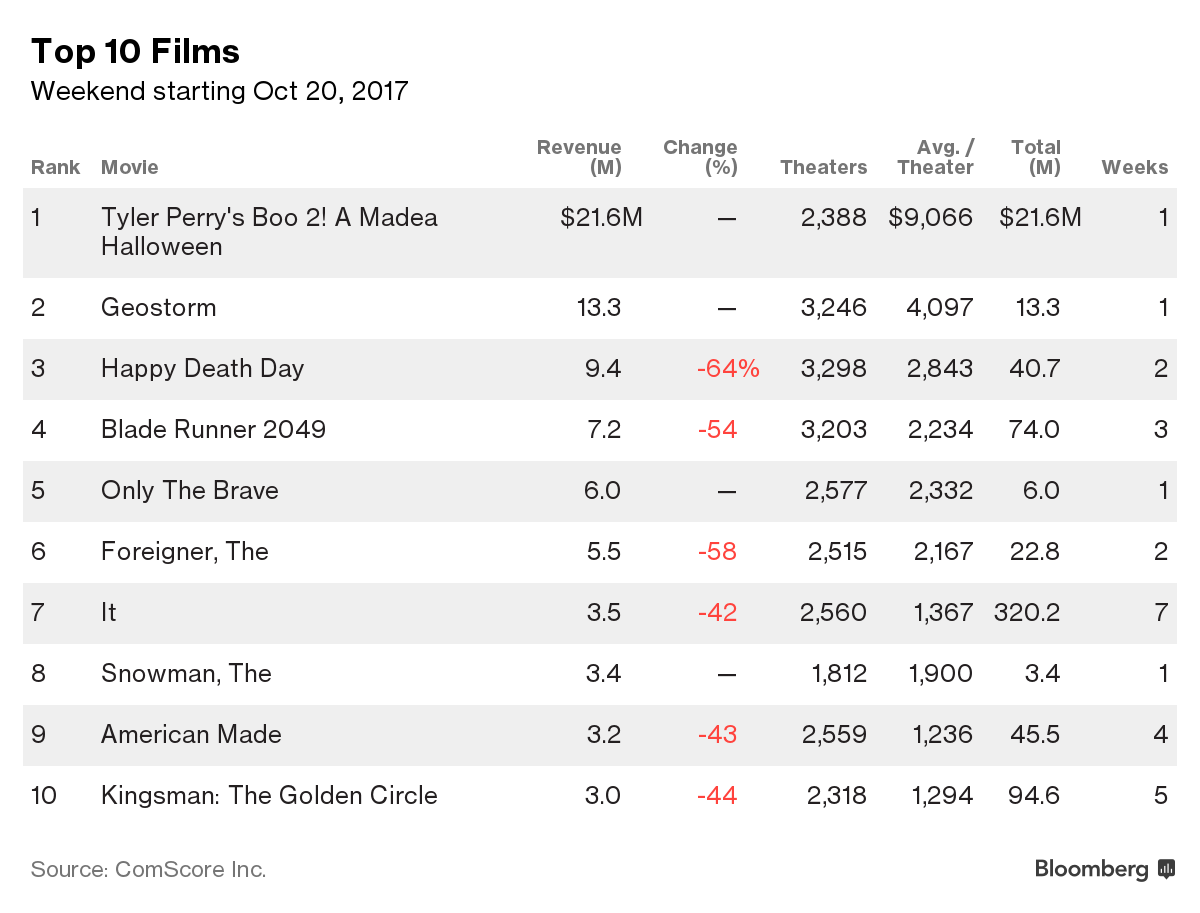This screenshot has width=1200, height=913.
Task: Click the Rank column header
Action: tap(55, 167)
